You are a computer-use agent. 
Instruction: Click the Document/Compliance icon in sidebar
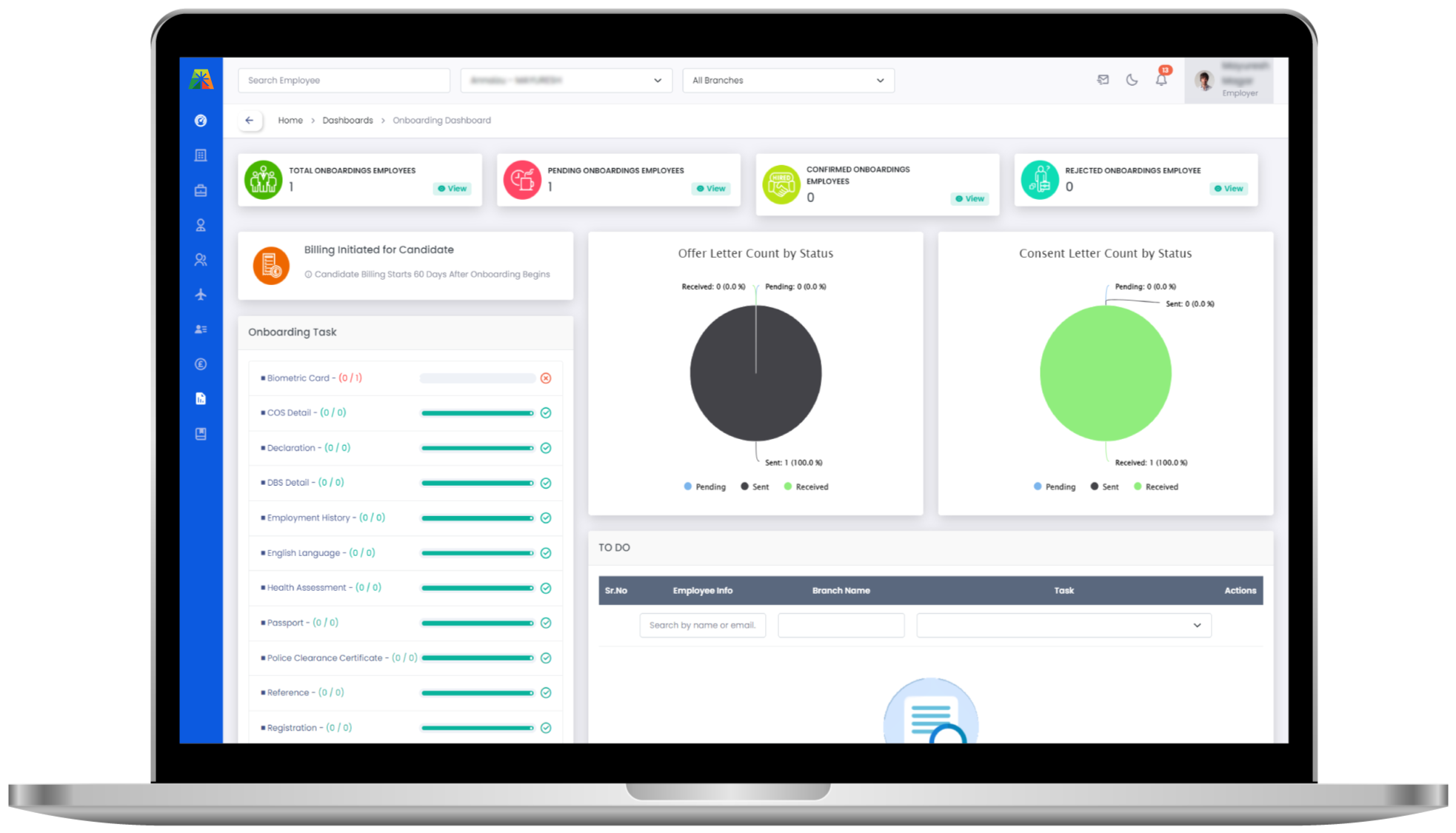coord(200,398)
